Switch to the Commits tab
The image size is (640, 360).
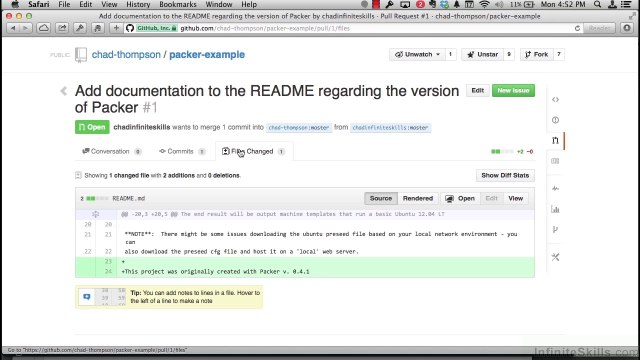pyautogui.click(x=181, y=151)
